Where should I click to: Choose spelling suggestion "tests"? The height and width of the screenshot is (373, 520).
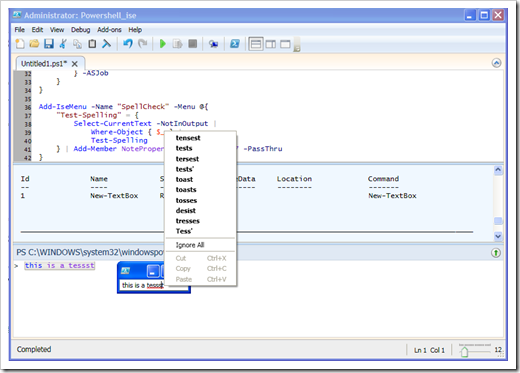184,148
